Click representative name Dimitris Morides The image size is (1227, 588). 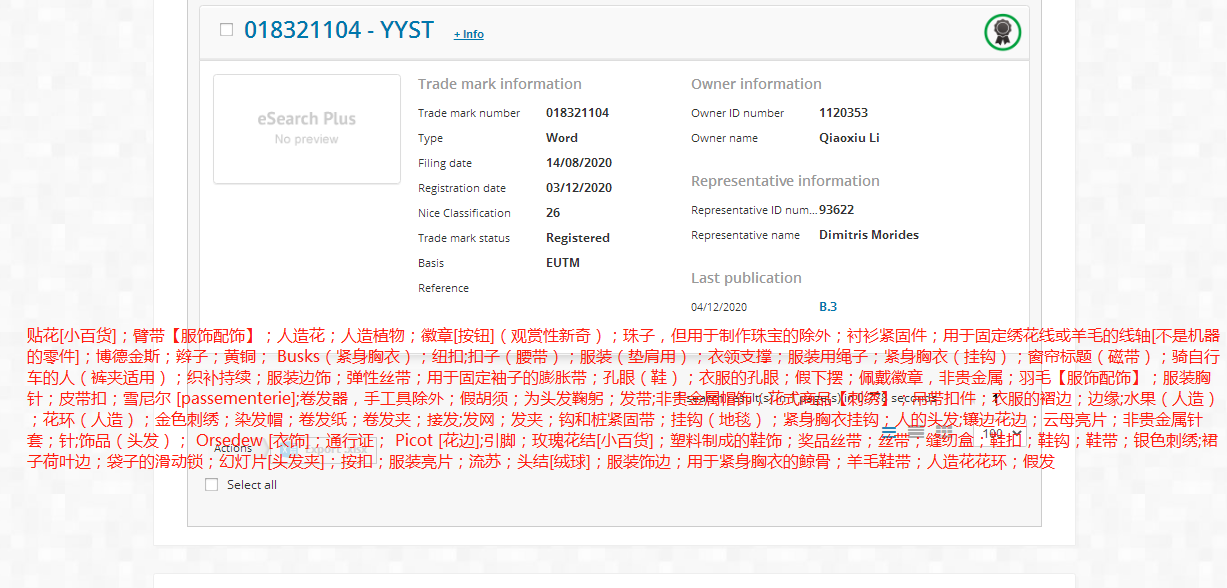pyautogui.click(x=868, y=235)
